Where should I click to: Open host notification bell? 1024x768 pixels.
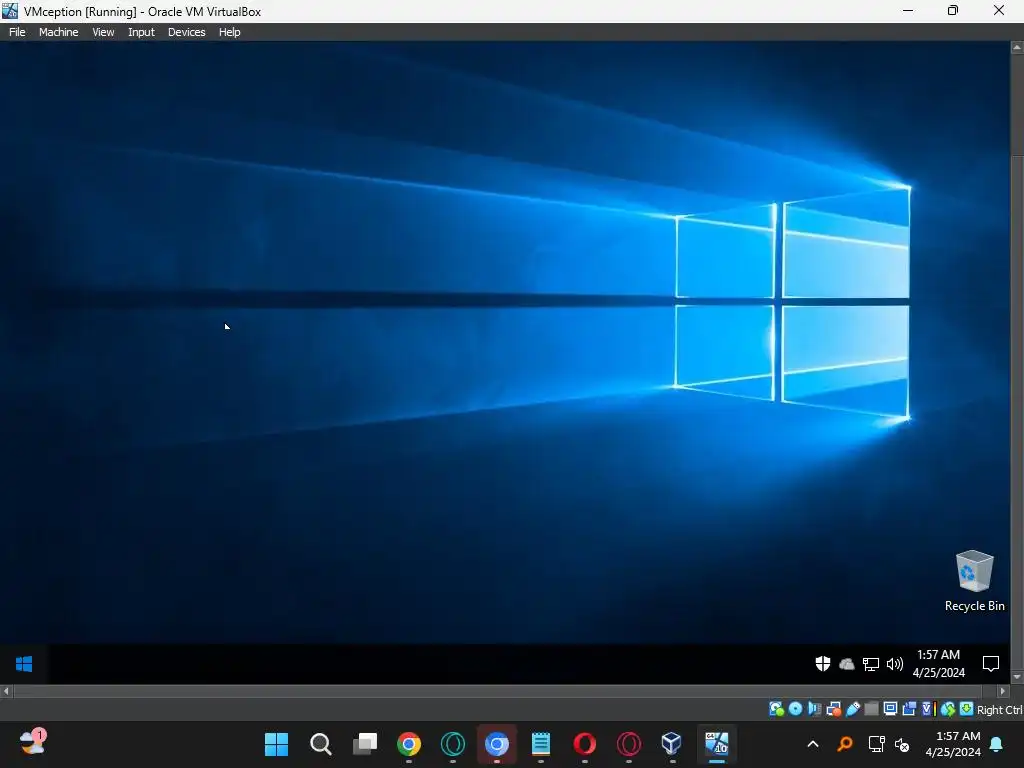pyautogui.click(x=997, y=744)
